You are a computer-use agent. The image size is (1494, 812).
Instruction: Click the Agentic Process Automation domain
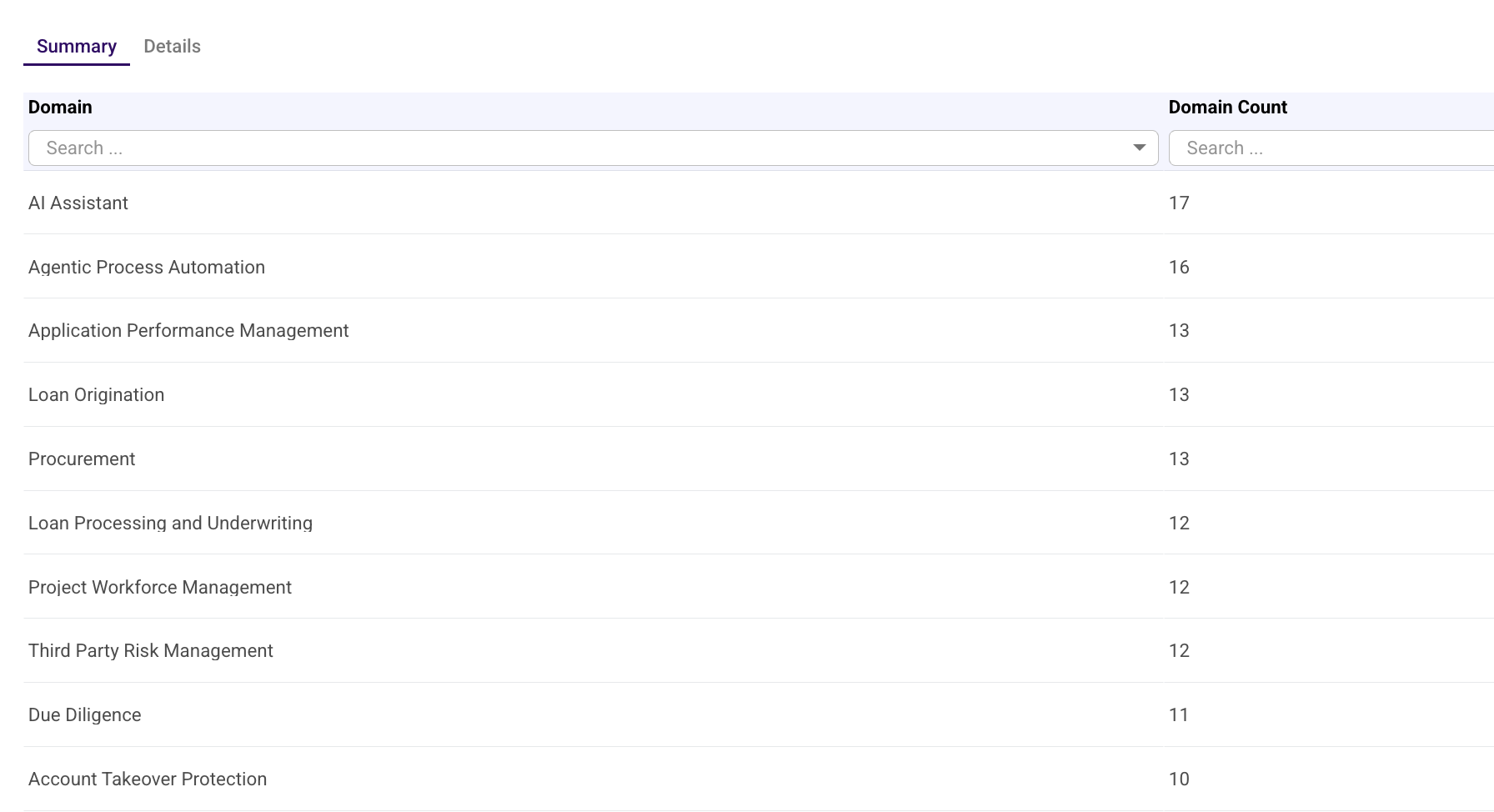[x=147, y=268]
